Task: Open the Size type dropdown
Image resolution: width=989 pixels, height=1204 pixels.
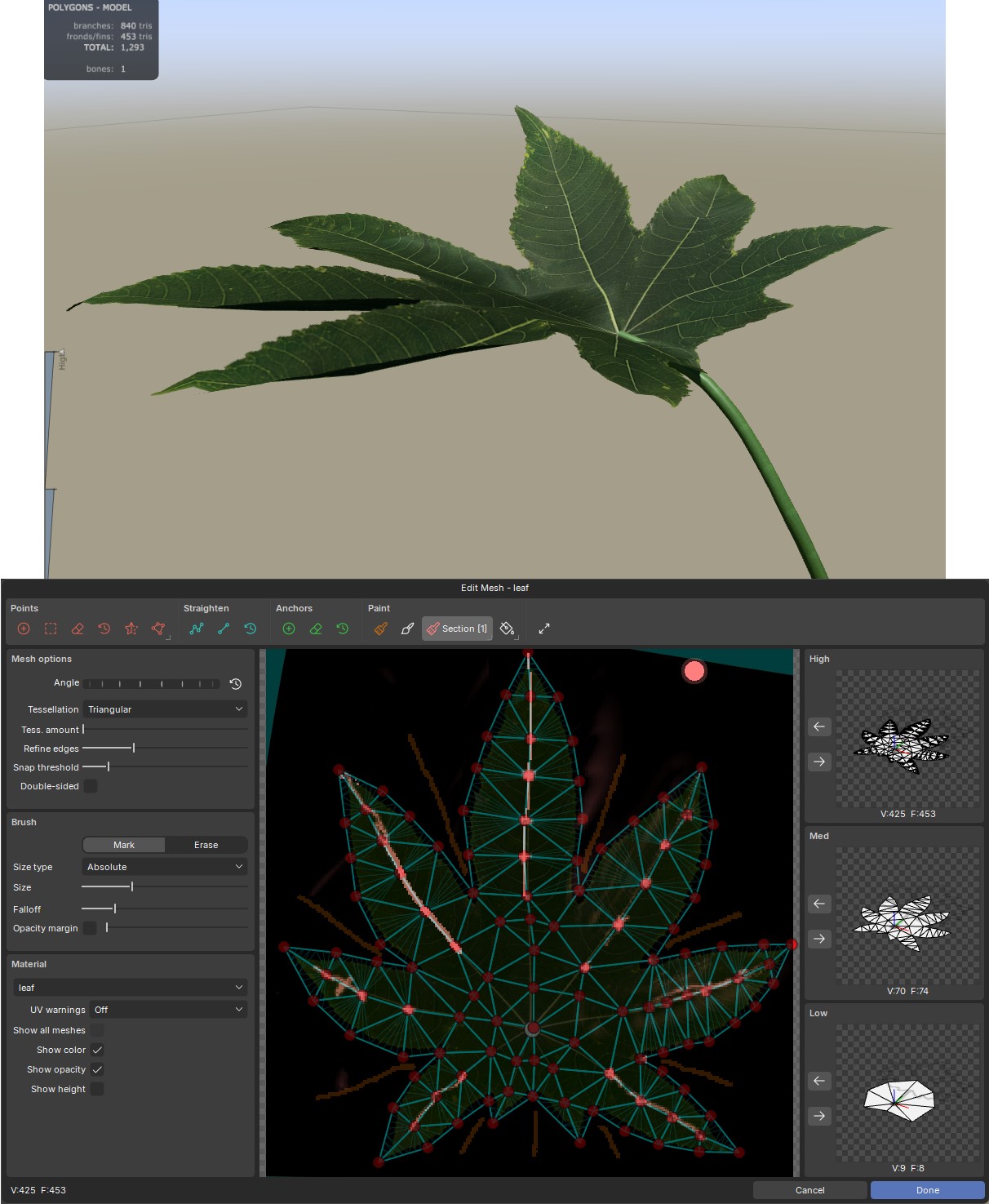Action: (163, 866)
